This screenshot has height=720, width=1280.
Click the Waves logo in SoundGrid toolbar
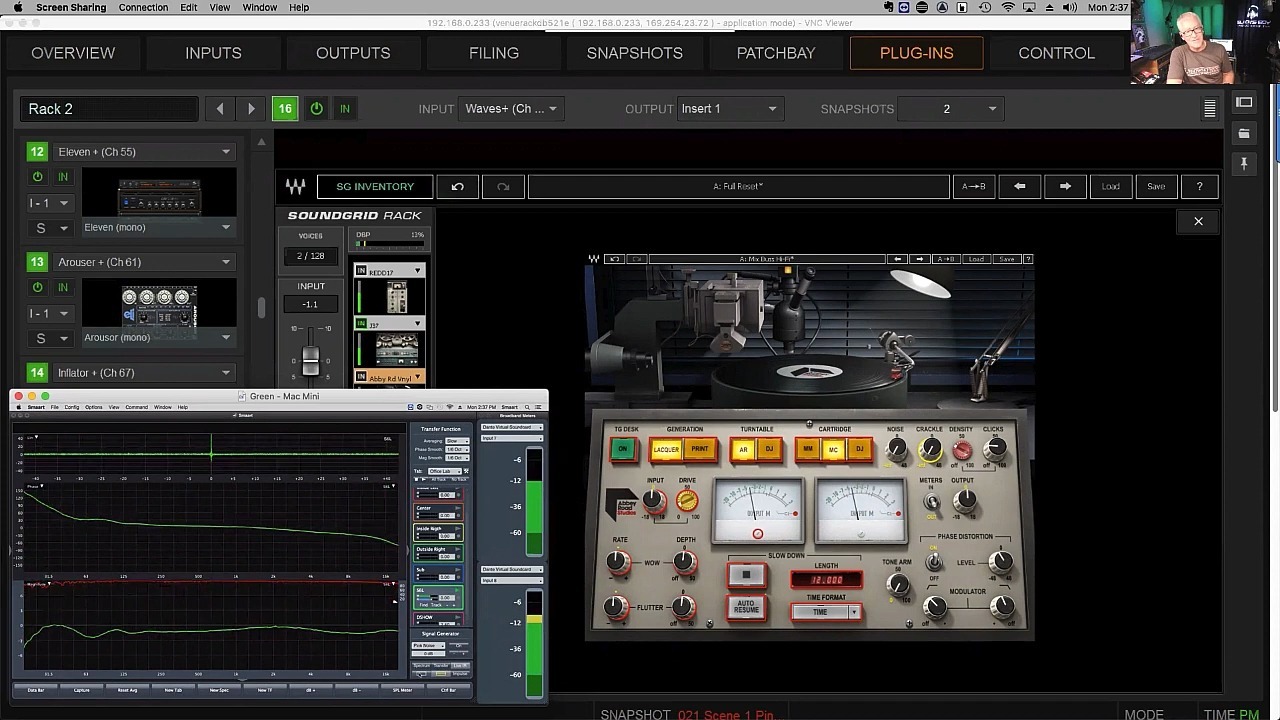click(295, 187)
